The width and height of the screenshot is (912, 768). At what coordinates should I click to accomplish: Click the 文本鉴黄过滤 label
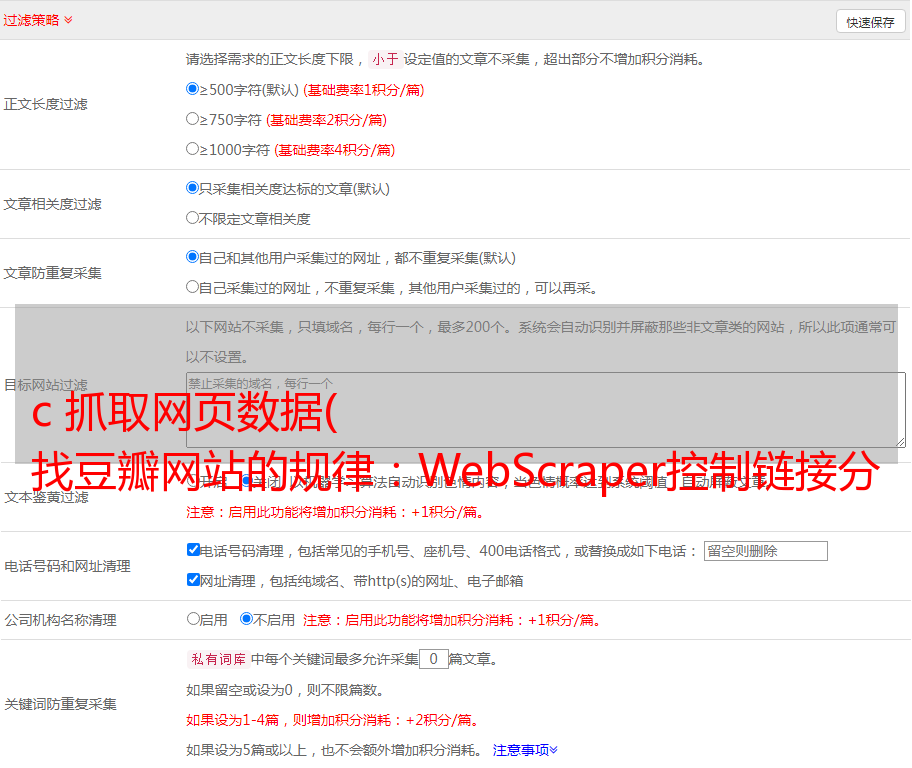tap(47, 497)
